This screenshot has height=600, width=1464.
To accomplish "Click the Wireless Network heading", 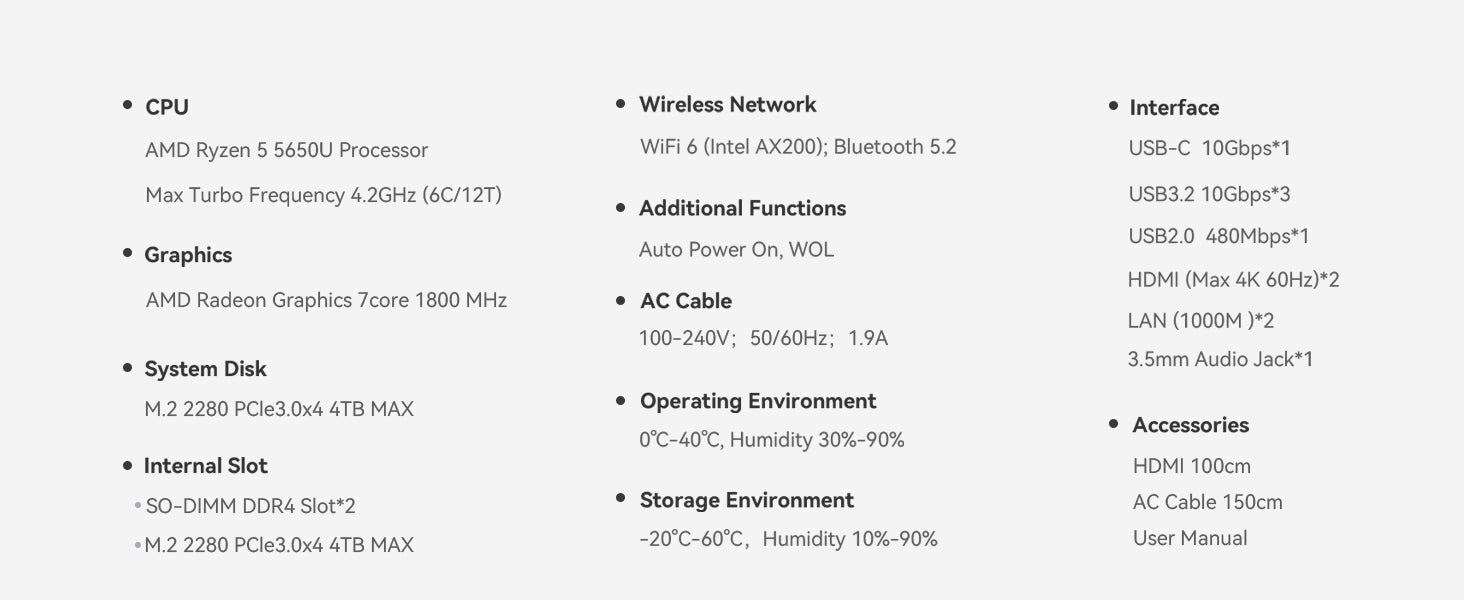I will click(x=727, y=105).
